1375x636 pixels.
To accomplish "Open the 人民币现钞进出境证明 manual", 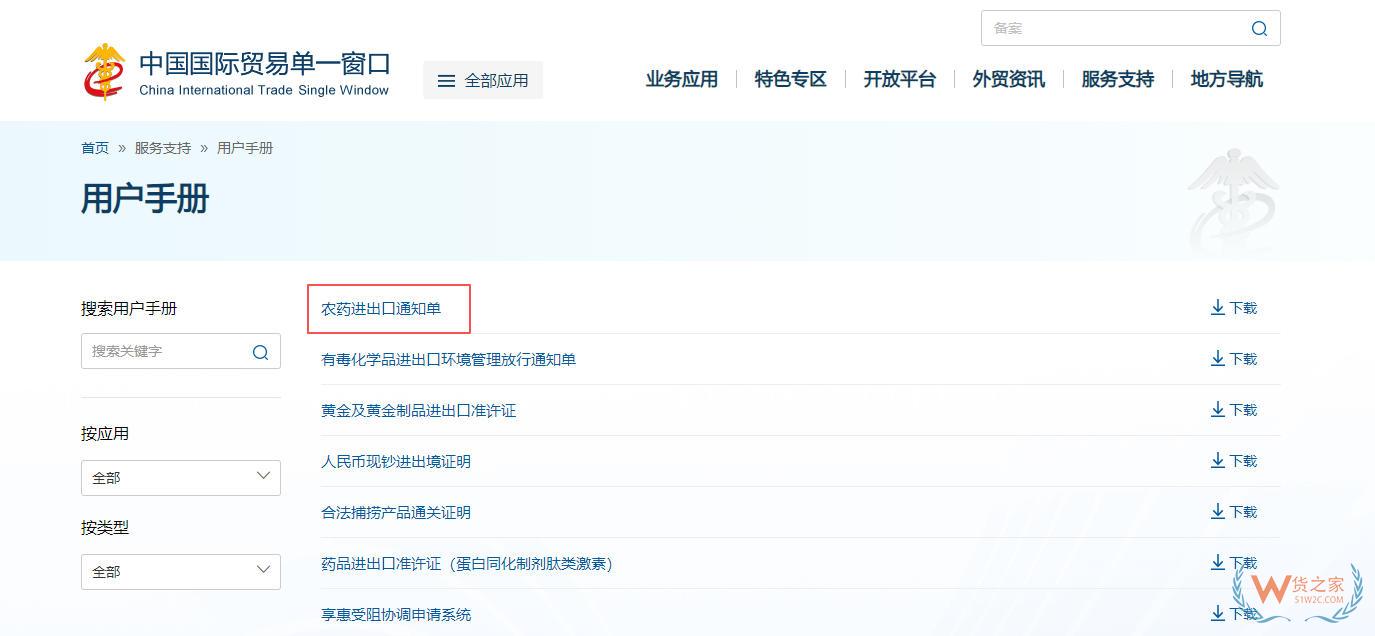I will pos(396,462).
